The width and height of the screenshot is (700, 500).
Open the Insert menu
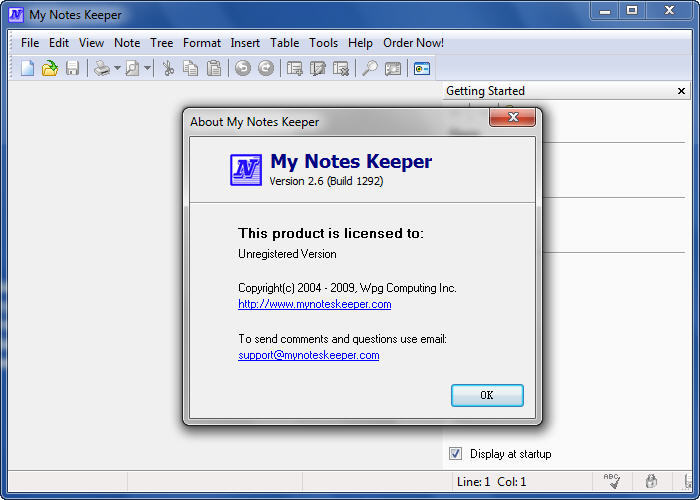(x=245, y=43)
